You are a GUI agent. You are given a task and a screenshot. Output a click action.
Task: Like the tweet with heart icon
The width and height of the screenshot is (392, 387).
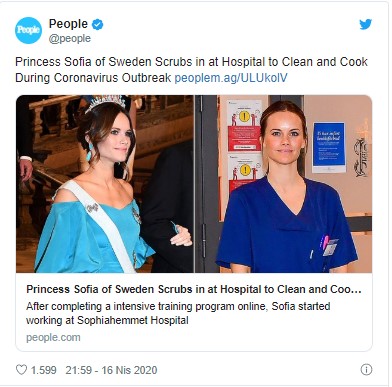[x=21, y=370]
